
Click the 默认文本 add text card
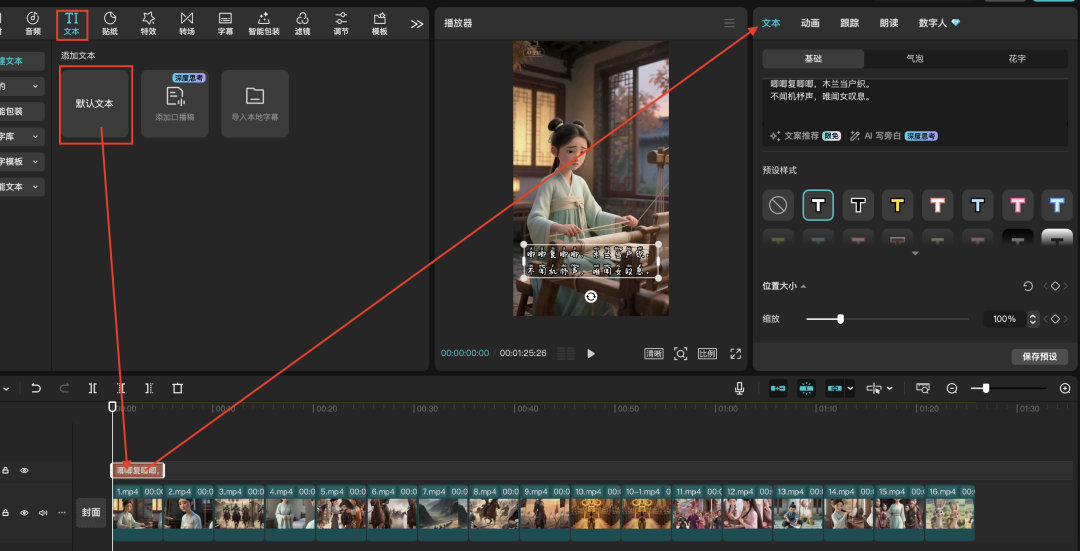(95, 104)
